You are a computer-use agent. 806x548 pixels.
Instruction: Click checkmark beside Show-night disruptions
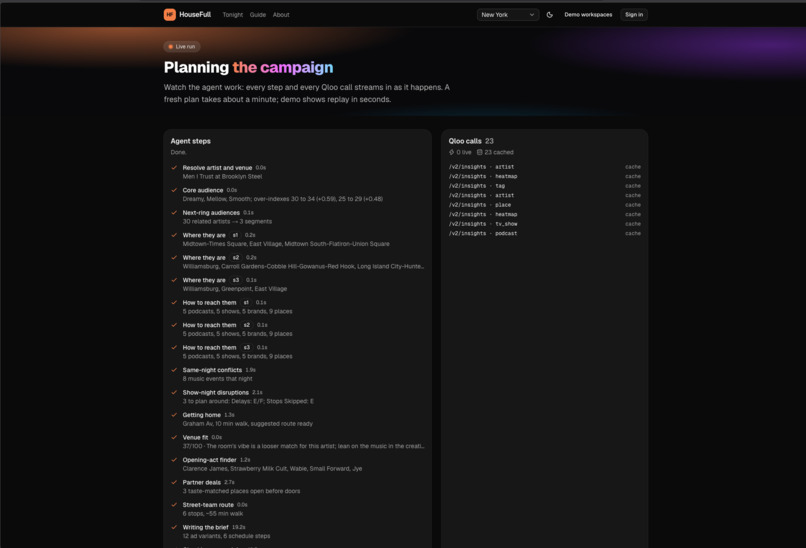(174, 392)
